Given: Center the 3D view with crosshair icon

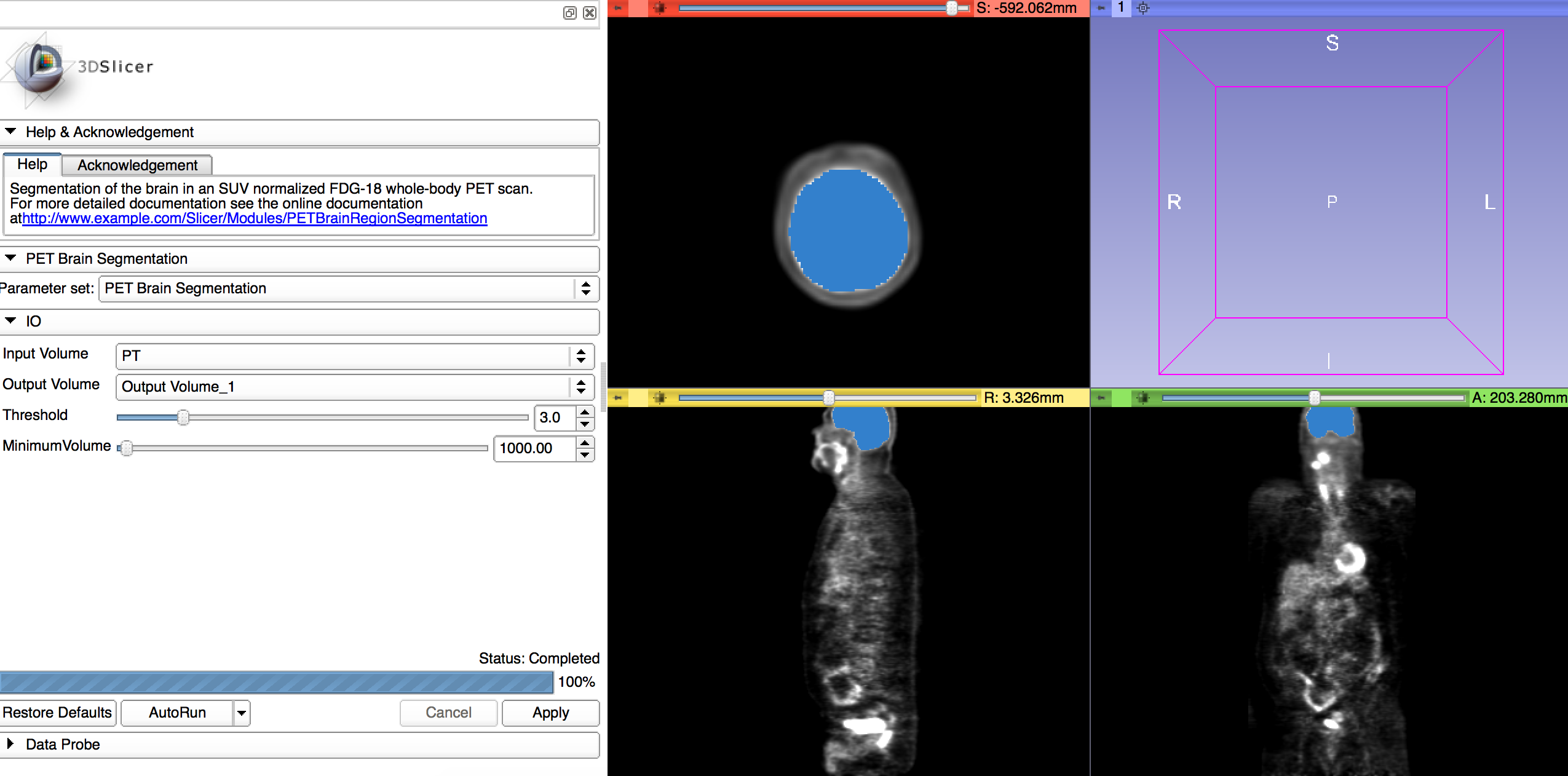Looking at the screenshot, I should coord(1143,8).
